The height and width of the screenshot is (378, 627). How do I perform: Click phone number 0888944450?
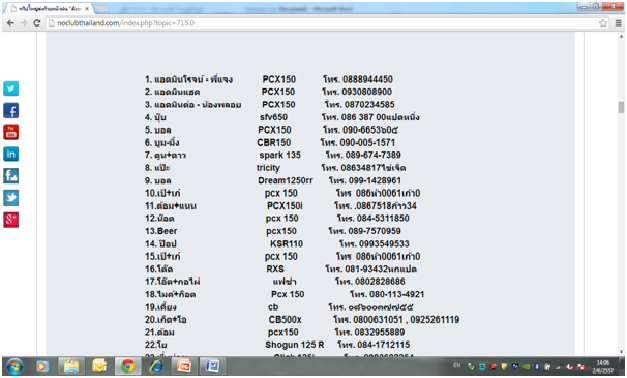(368, 79)
